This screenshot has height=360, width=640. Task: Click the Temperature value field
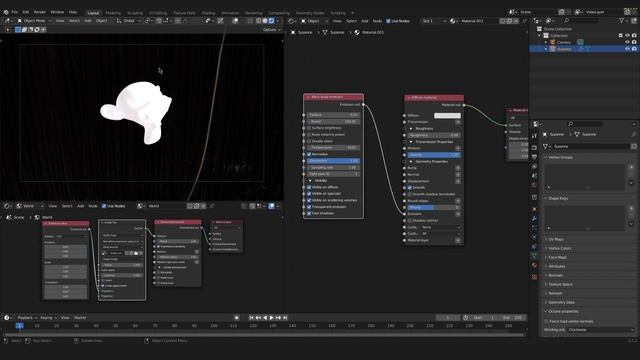(x=333, y=148)
